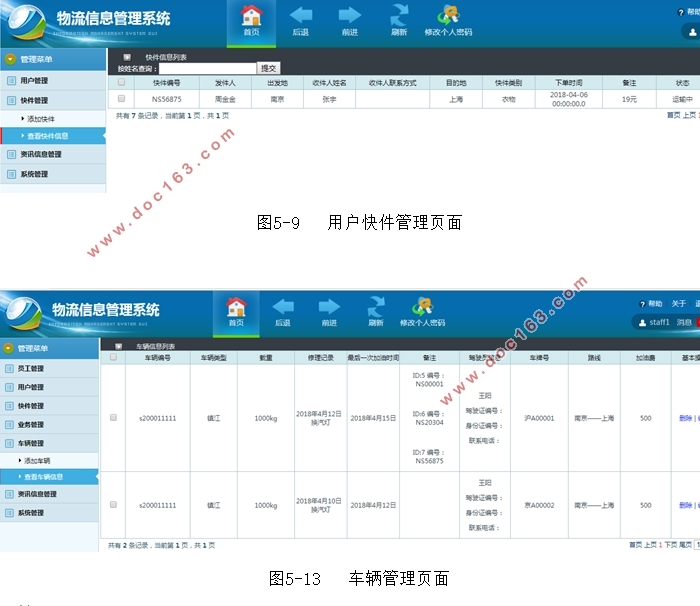Collapse 管理菜单 header on 车辆 page

point(49,348)
